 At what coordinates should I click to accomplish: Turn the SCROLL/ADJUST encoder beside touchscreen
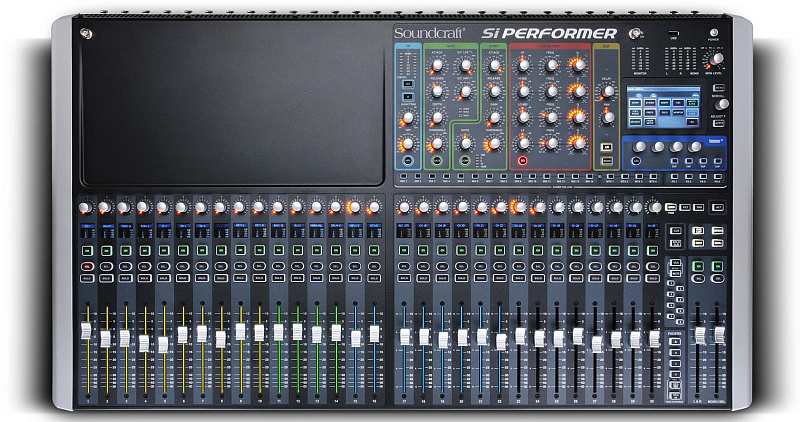coord(720,105)
